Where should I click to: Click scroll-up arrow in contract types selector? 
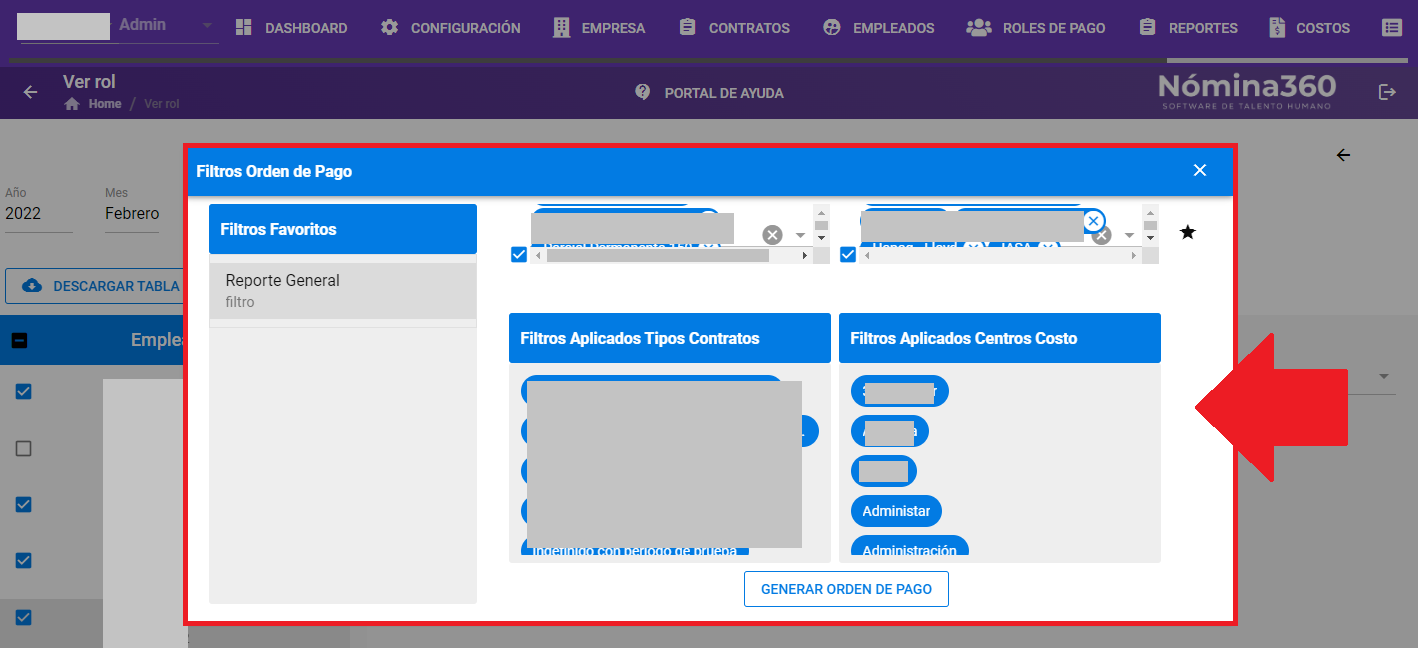click(x=821, y=213)
